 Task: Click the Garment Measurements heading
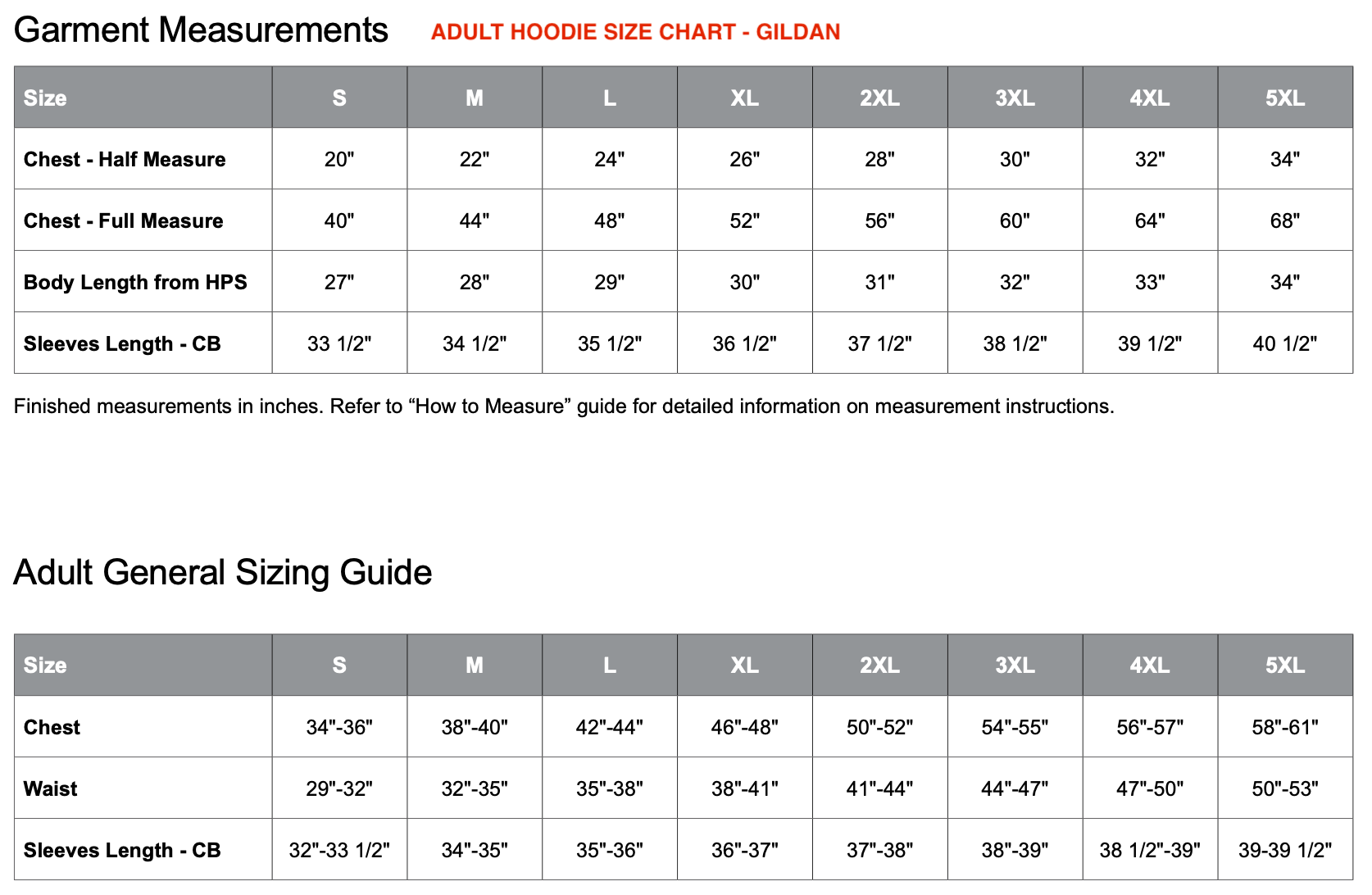click(x=201, y=30)
